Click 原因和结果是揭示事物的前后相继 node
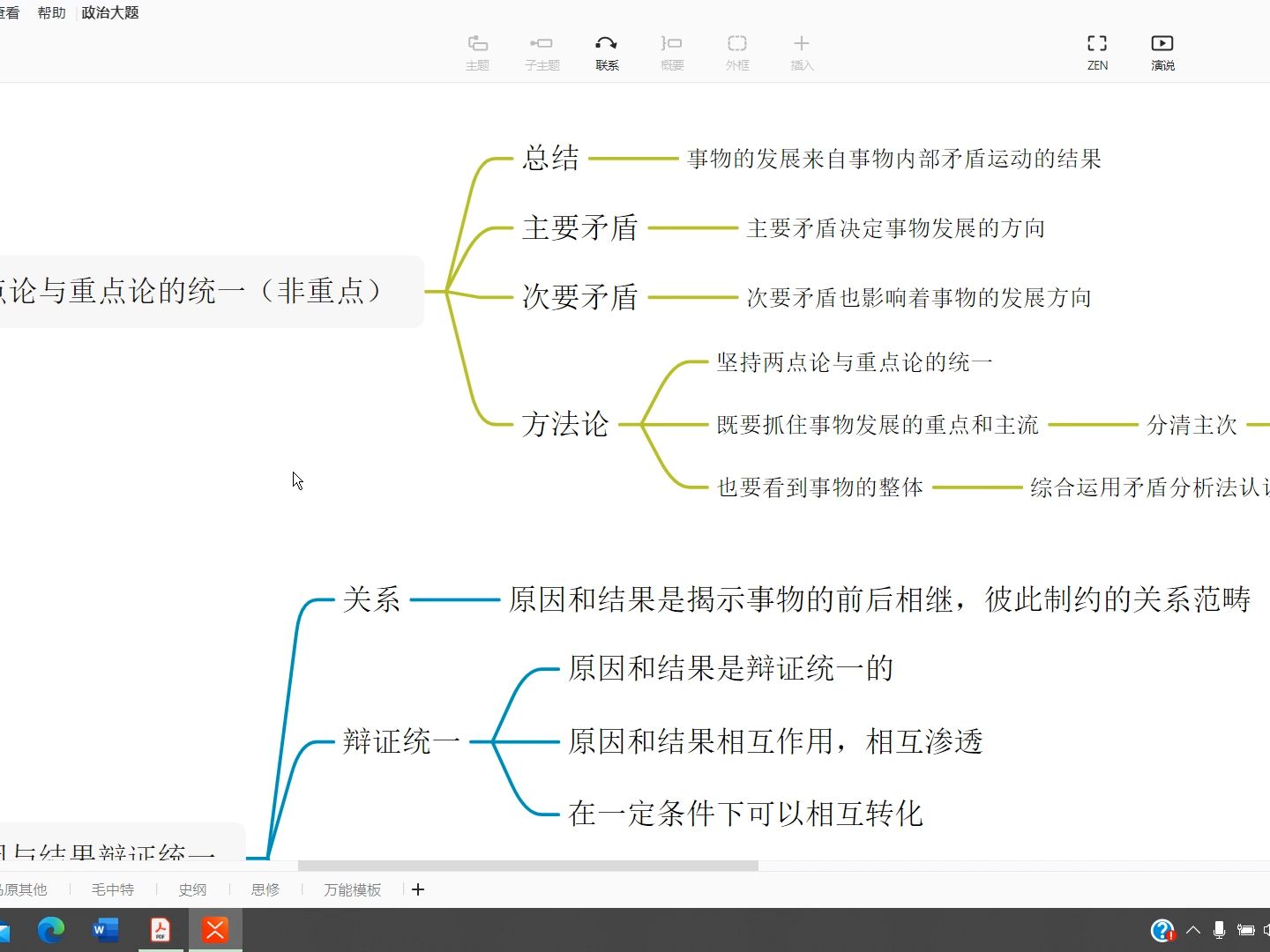 pyautogui.click(x=879, y=599)
